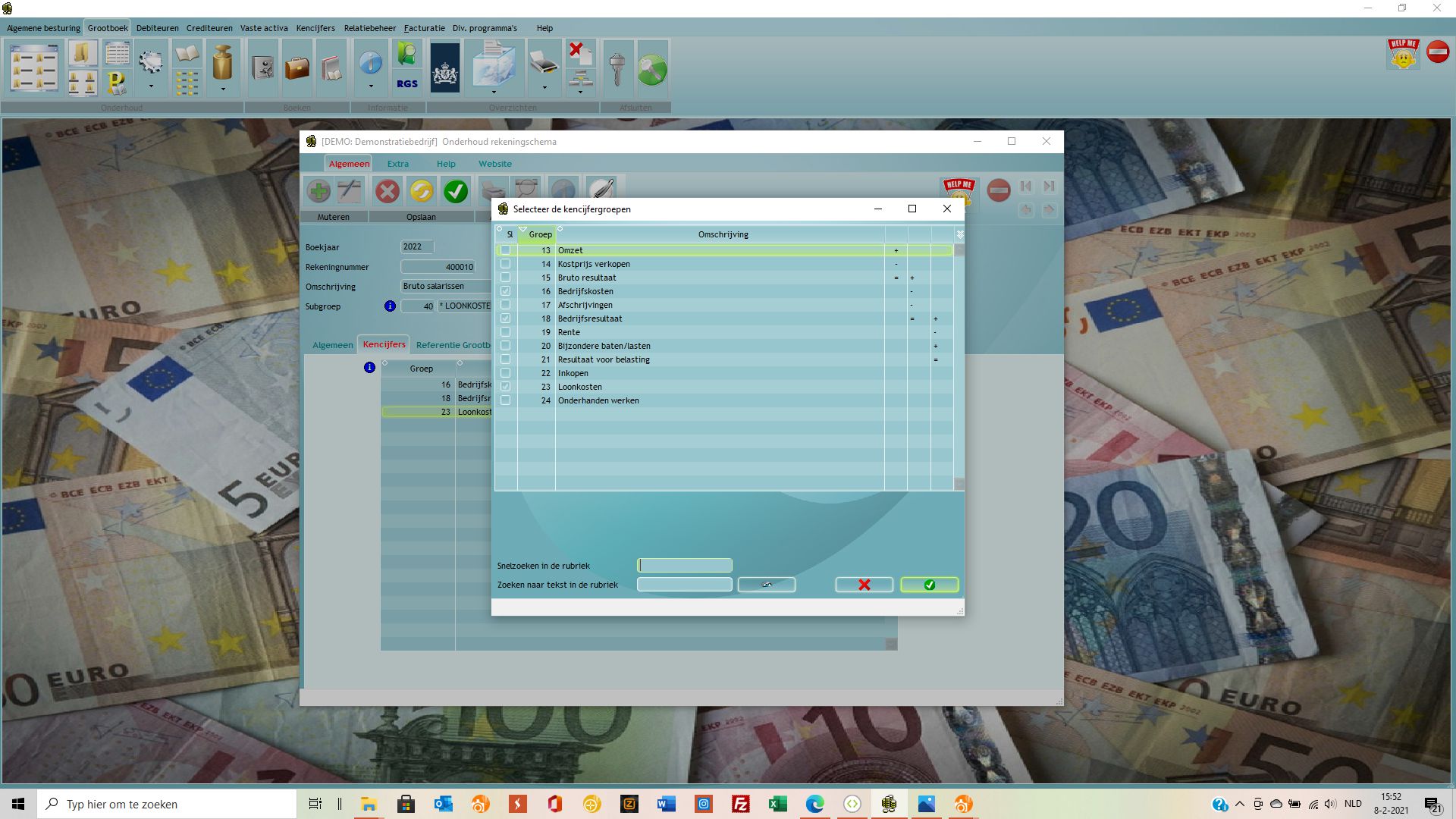Expand the dropdown under the information icon
Viewport: 1456px width, 819px height.
(x=370, y=86)
